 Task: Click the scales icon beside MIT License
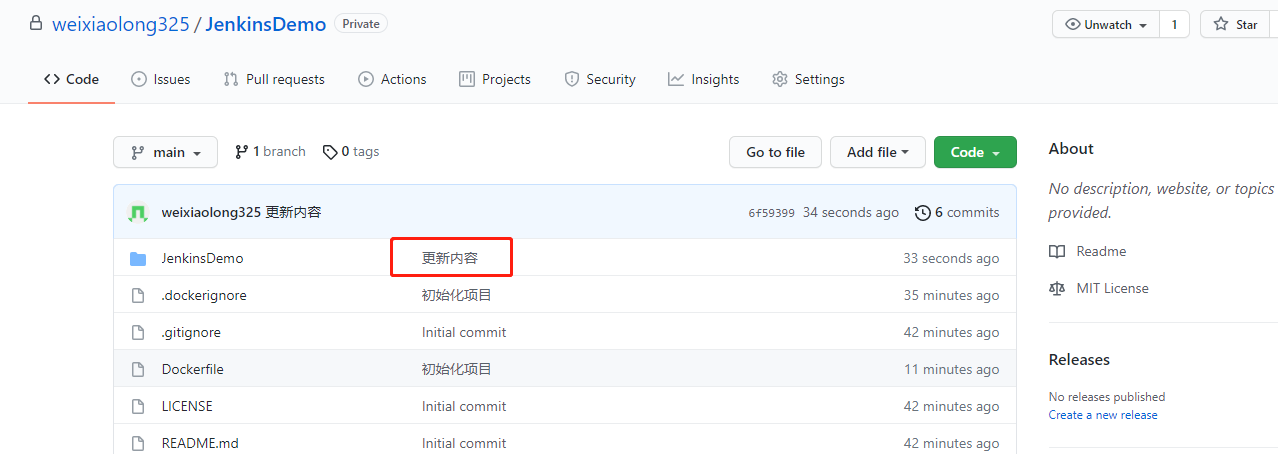(1057, 288)
